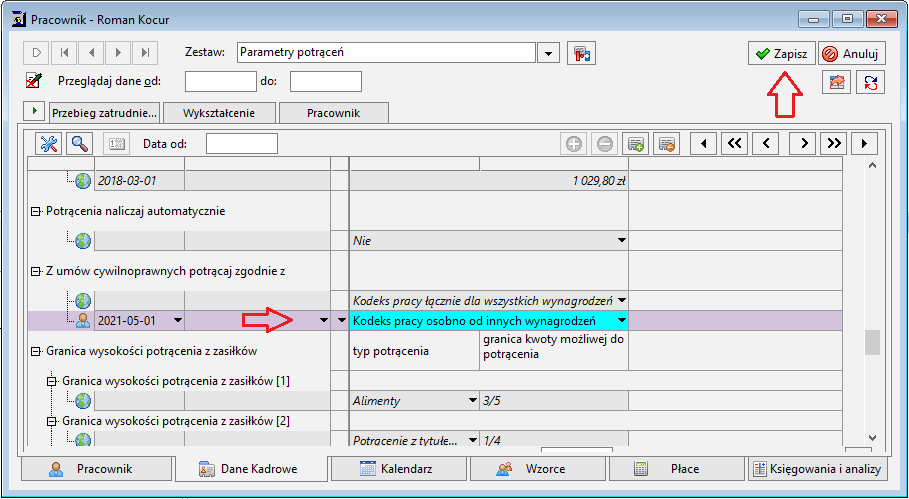This screenshot has width=909, height=499.
Task: Click the remove-row icon with orange minus
Action: (x=667, y=144)
